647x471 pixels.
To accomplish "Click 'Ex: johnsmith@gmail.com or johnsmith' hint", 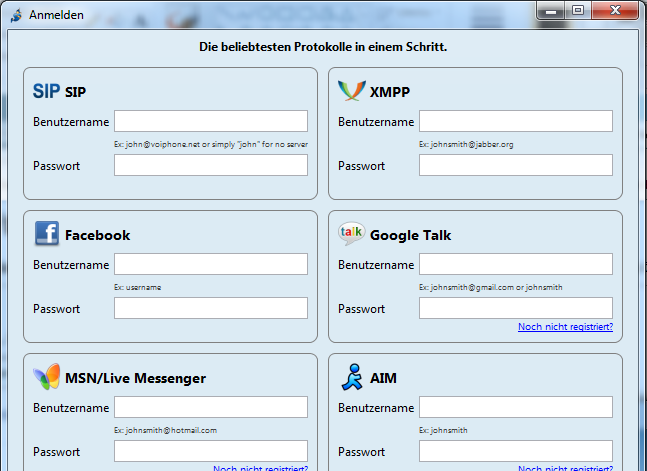I will (x=491, y=287).
